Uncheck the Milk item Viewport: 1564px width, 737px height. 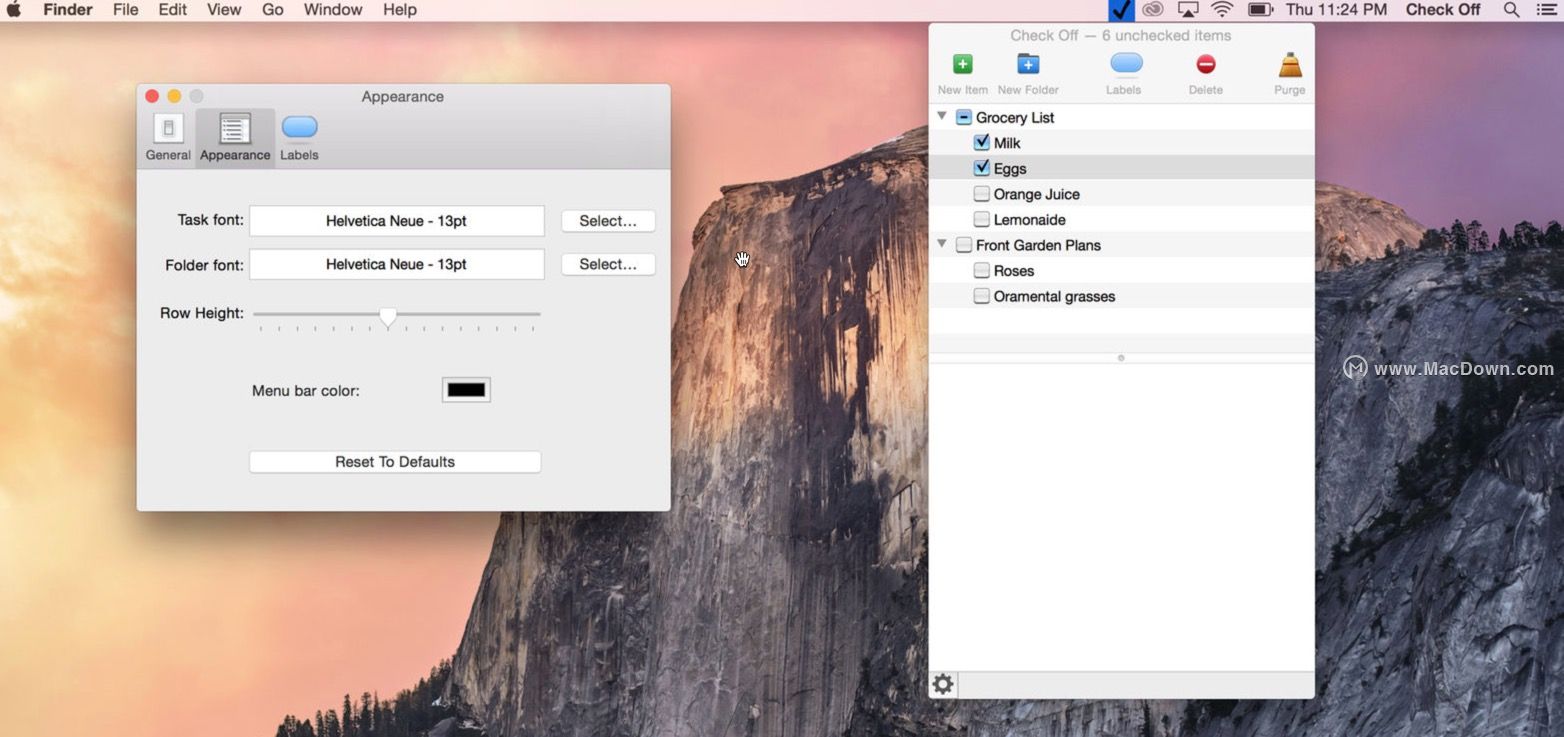[982, 143]
